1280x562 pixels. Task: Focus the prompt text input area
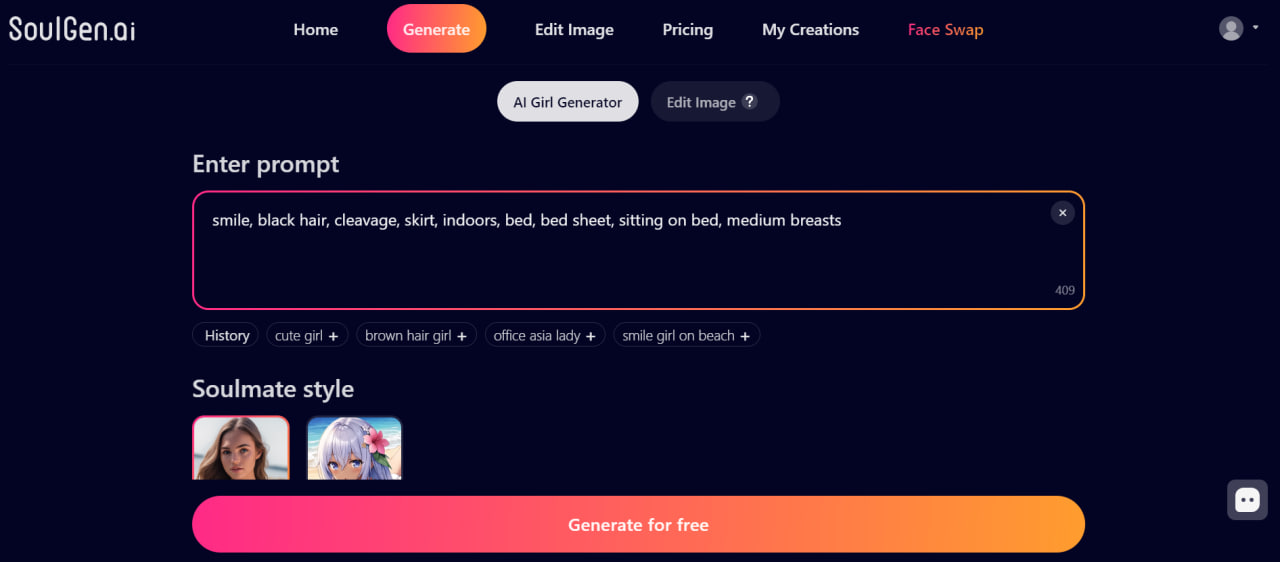pos(638,250)
